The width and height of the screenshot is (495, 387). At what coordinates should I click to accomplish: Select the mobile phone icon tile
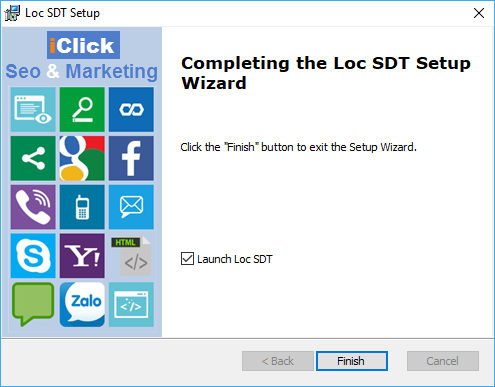[82, 207]
